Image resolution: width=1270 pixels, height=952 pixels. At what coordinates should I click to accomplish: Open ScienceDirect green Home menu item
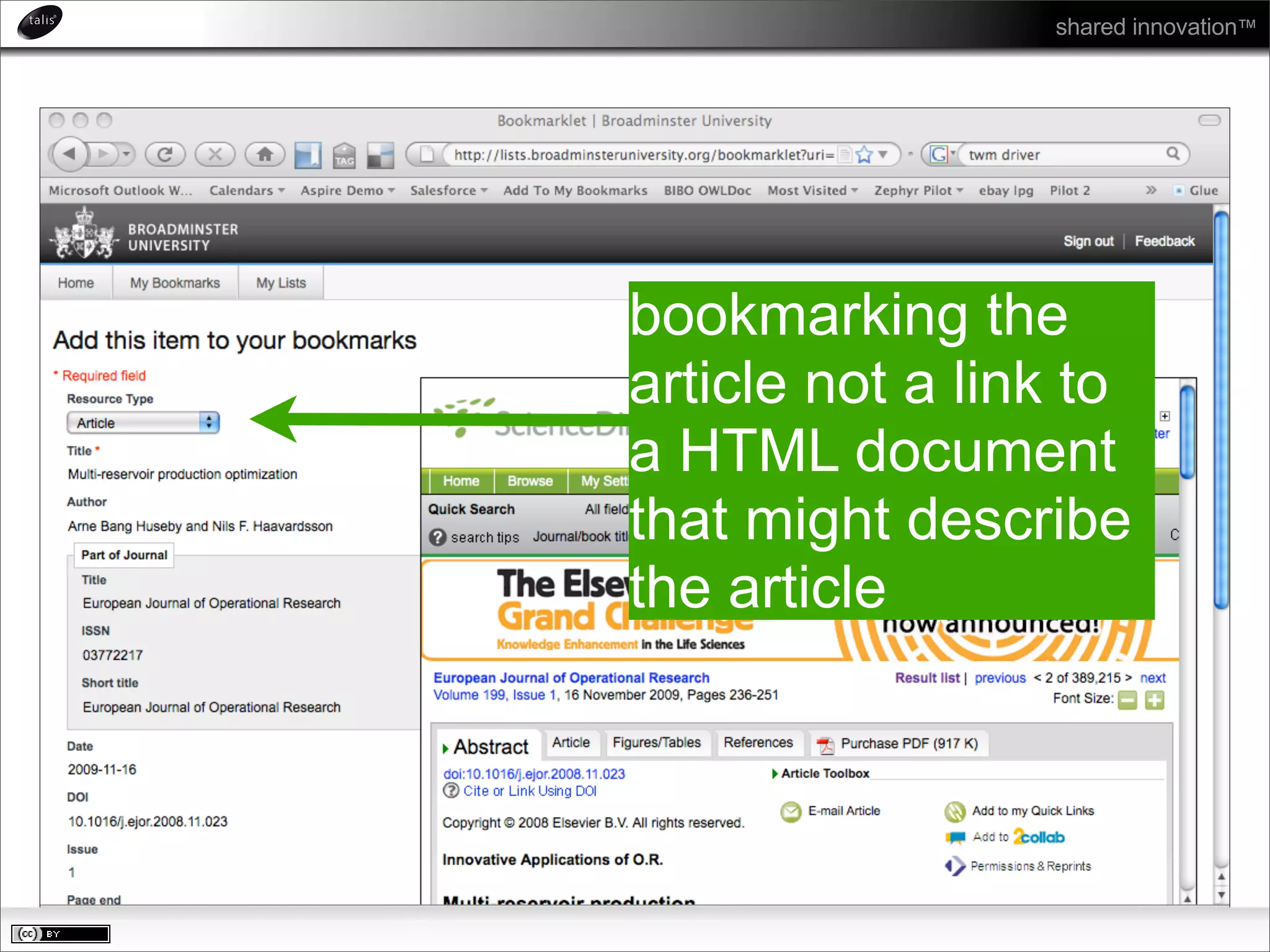tap(461, 481)
